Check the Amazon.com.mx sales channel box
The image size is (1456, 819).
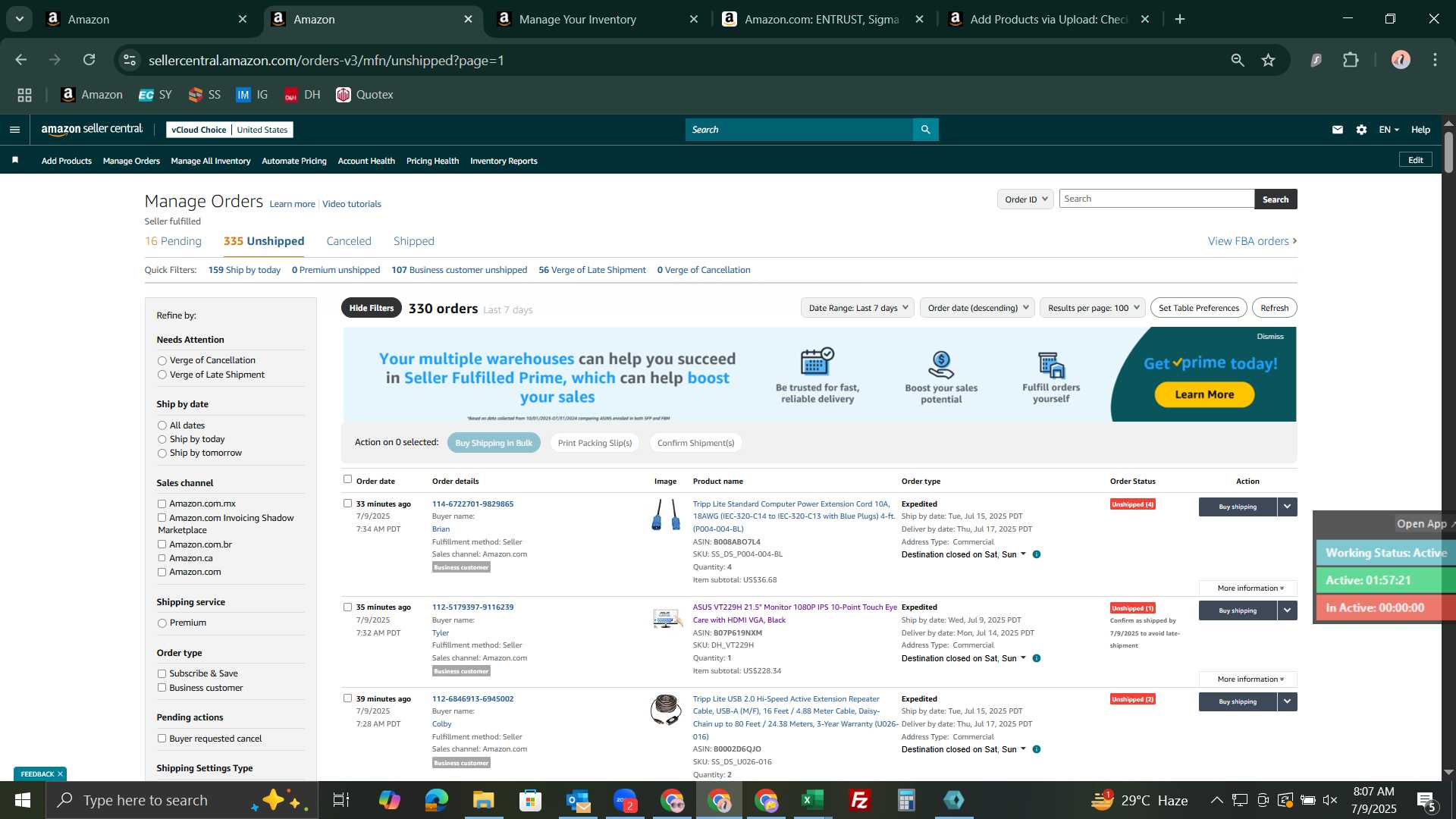(162, 504)
